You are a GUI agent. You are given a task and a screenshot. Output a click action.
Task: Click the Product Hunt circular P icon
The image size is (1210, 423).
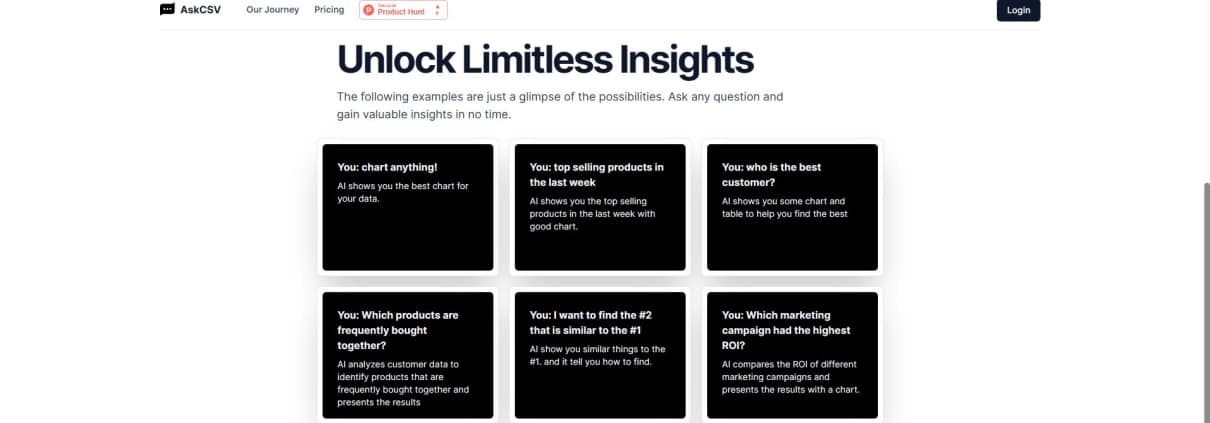[x=369, y=10]
